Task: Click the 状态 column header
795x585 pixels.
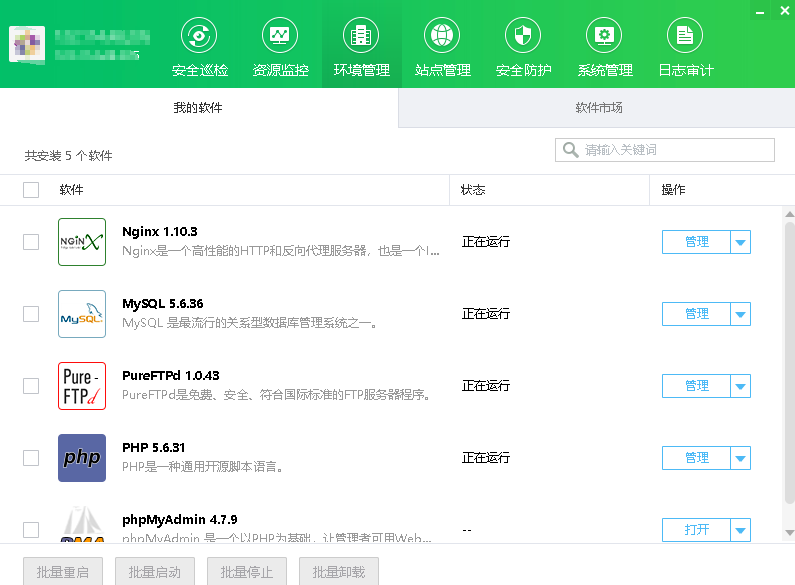Action: (473, 190)
